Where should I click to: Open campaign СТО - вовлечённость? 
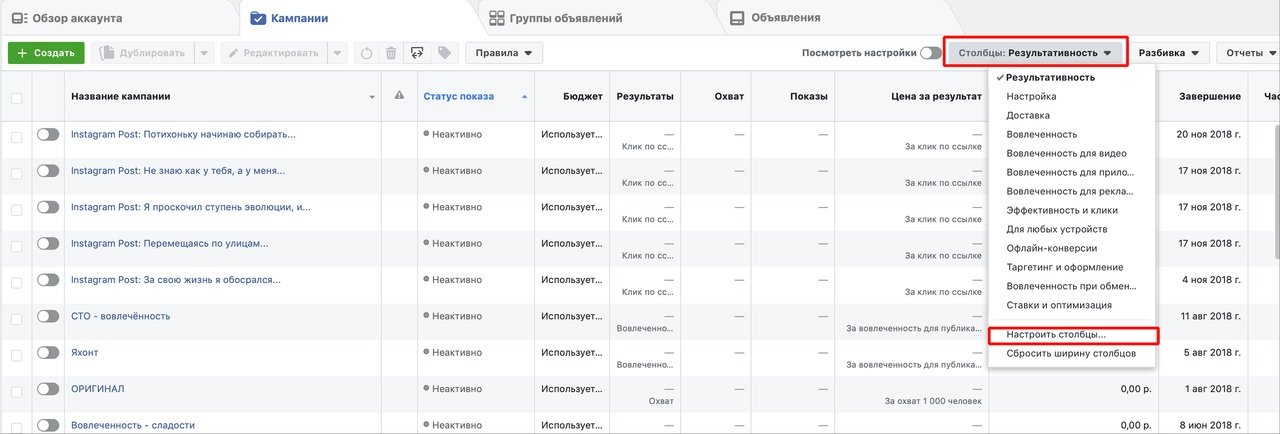coord(121,316)
